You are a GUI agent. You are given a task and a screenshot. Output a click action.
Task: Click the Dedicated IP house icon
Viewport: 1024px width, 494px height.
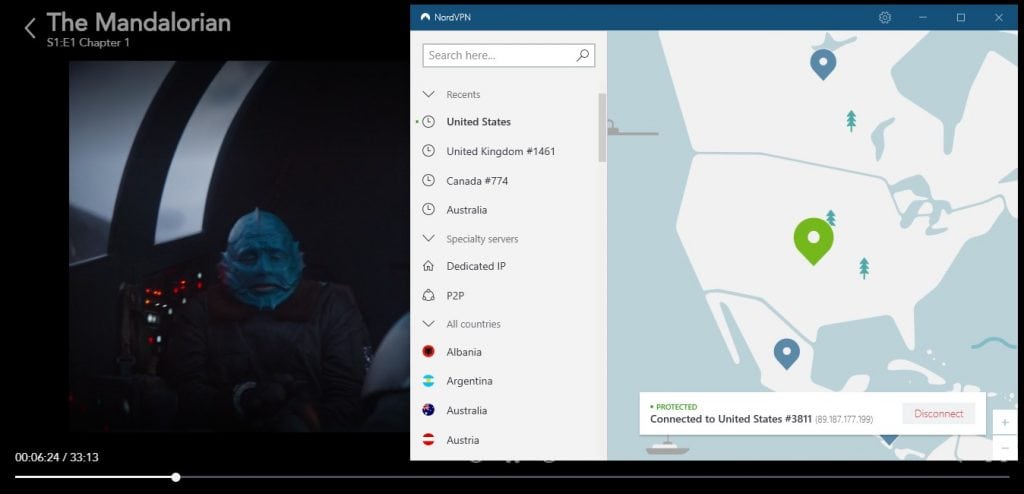(x=428, y=266)
